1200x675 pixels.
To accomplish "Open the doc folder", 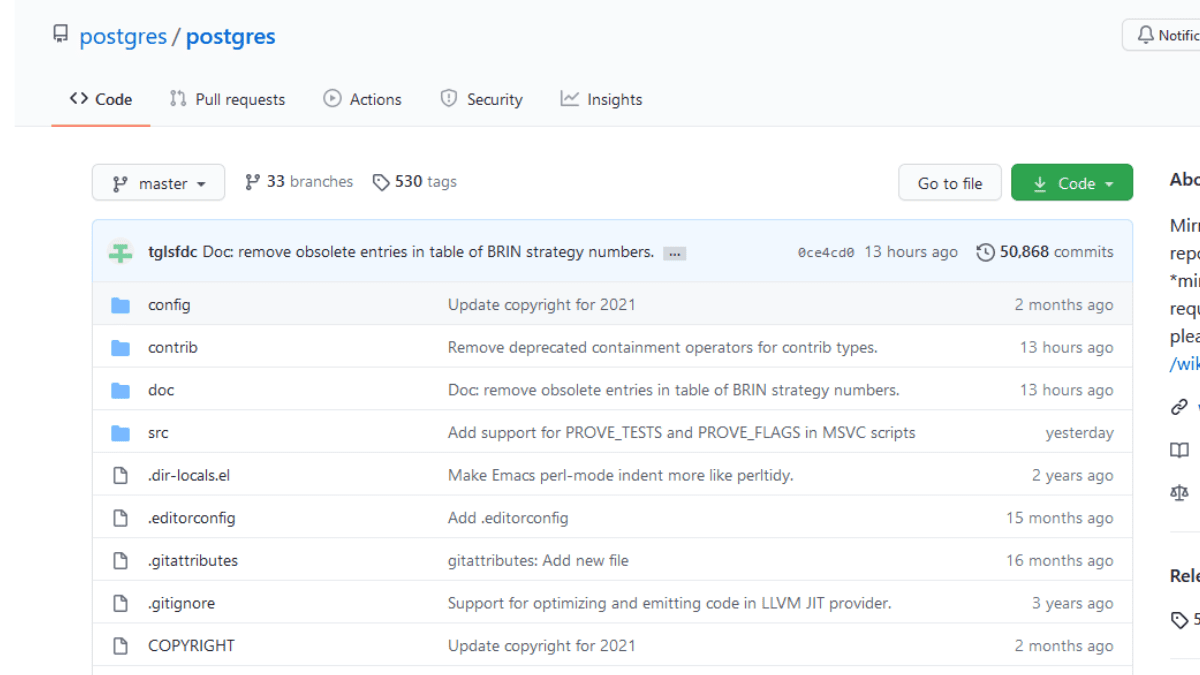I will [x=161, y=391].
